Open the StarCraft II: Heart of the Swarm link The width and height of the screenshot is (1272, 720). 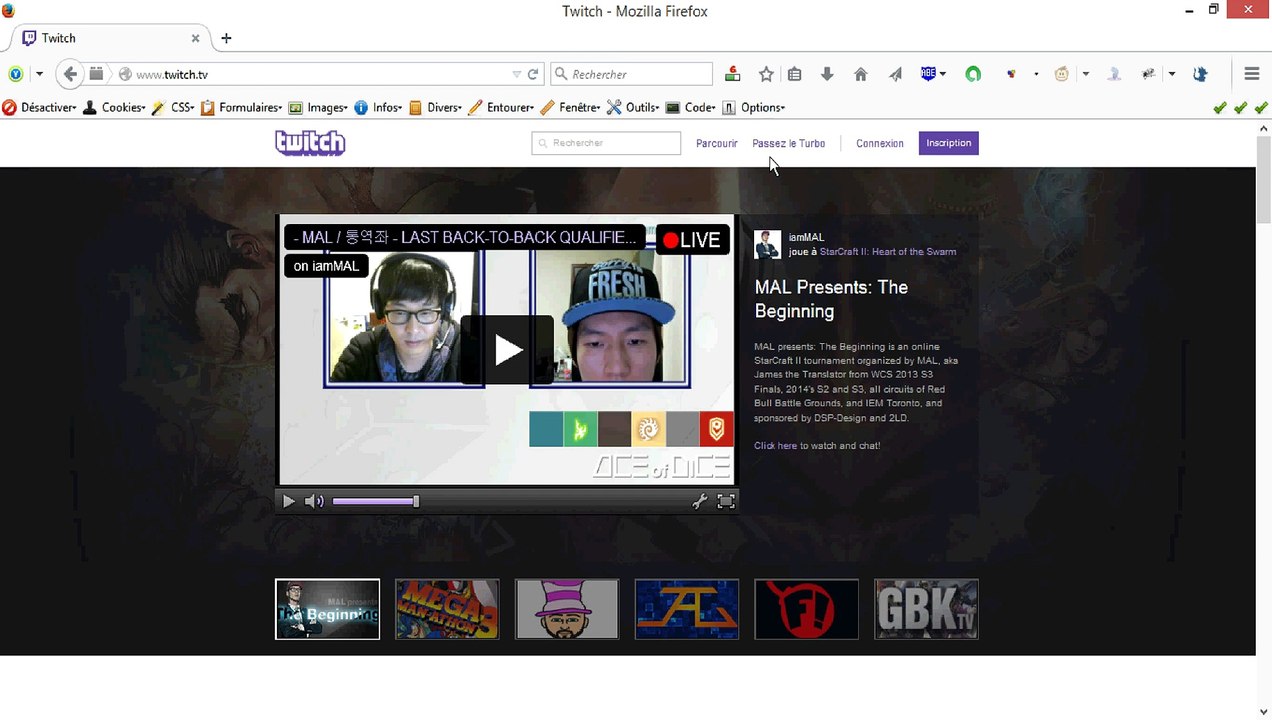[888, 252]
